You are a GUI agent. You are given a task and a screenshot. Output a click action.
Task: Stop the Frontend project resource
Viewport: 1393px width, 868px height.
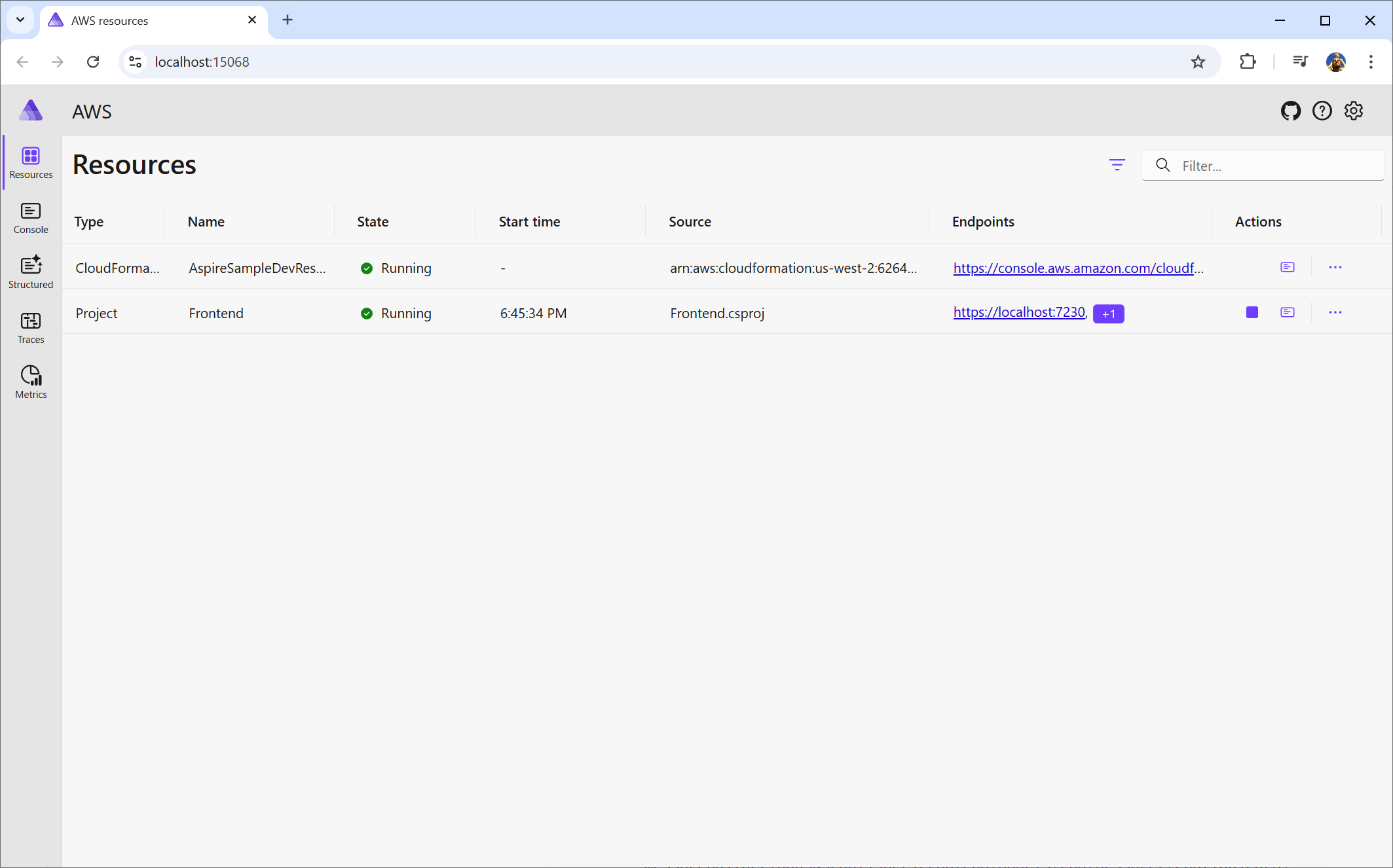coord(1252,313)
